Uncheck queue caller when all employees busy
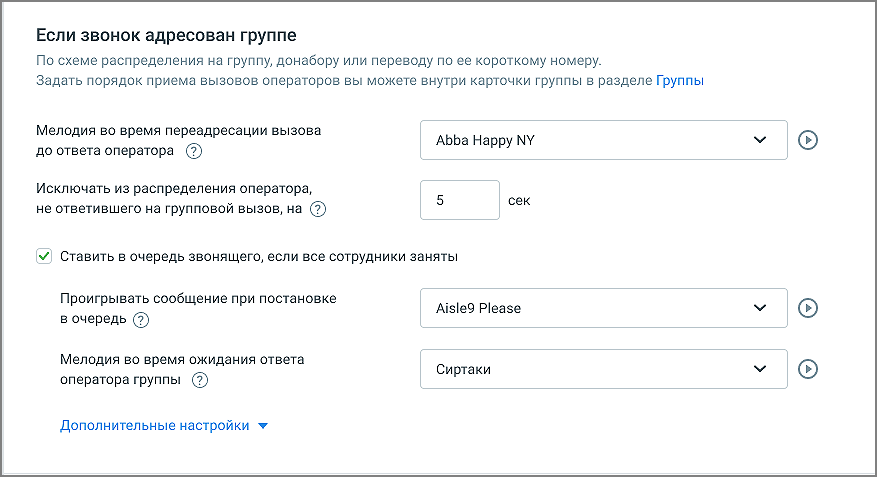Screen dimensions: 877x477 pyautogui.click(x=44, y=256)
